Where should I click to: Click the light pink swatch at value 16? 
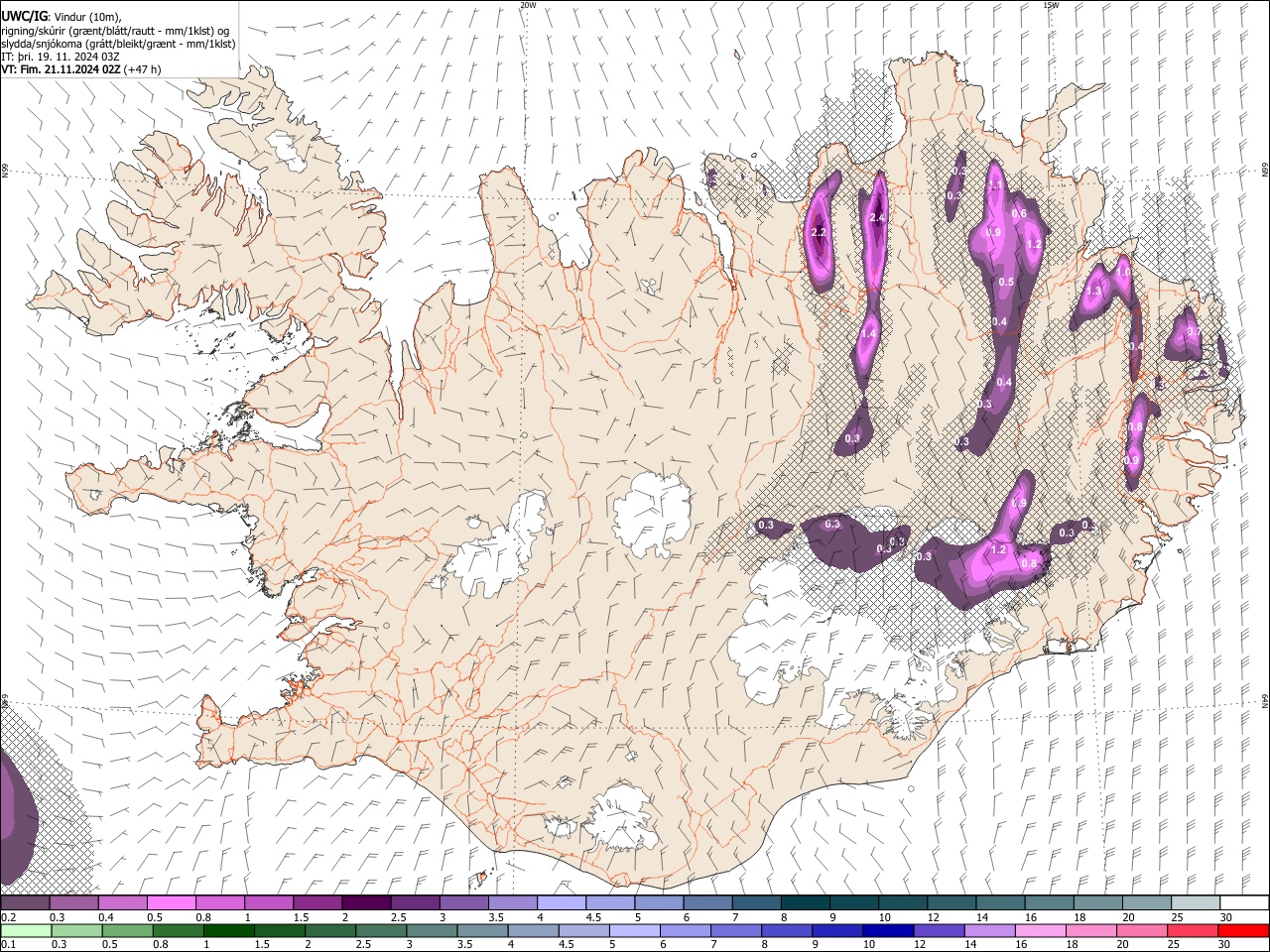[1039, 930]
